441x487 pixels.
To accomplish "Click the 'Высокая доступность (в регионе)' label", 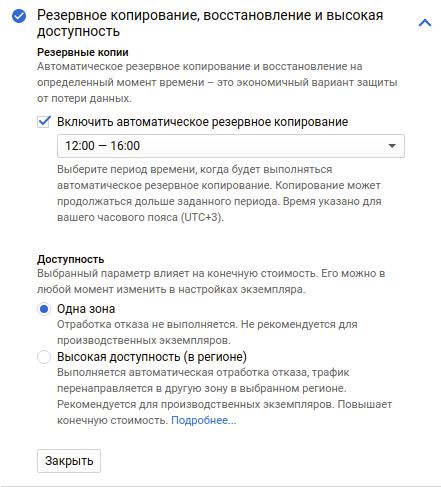I will click(x=152, y=357).
